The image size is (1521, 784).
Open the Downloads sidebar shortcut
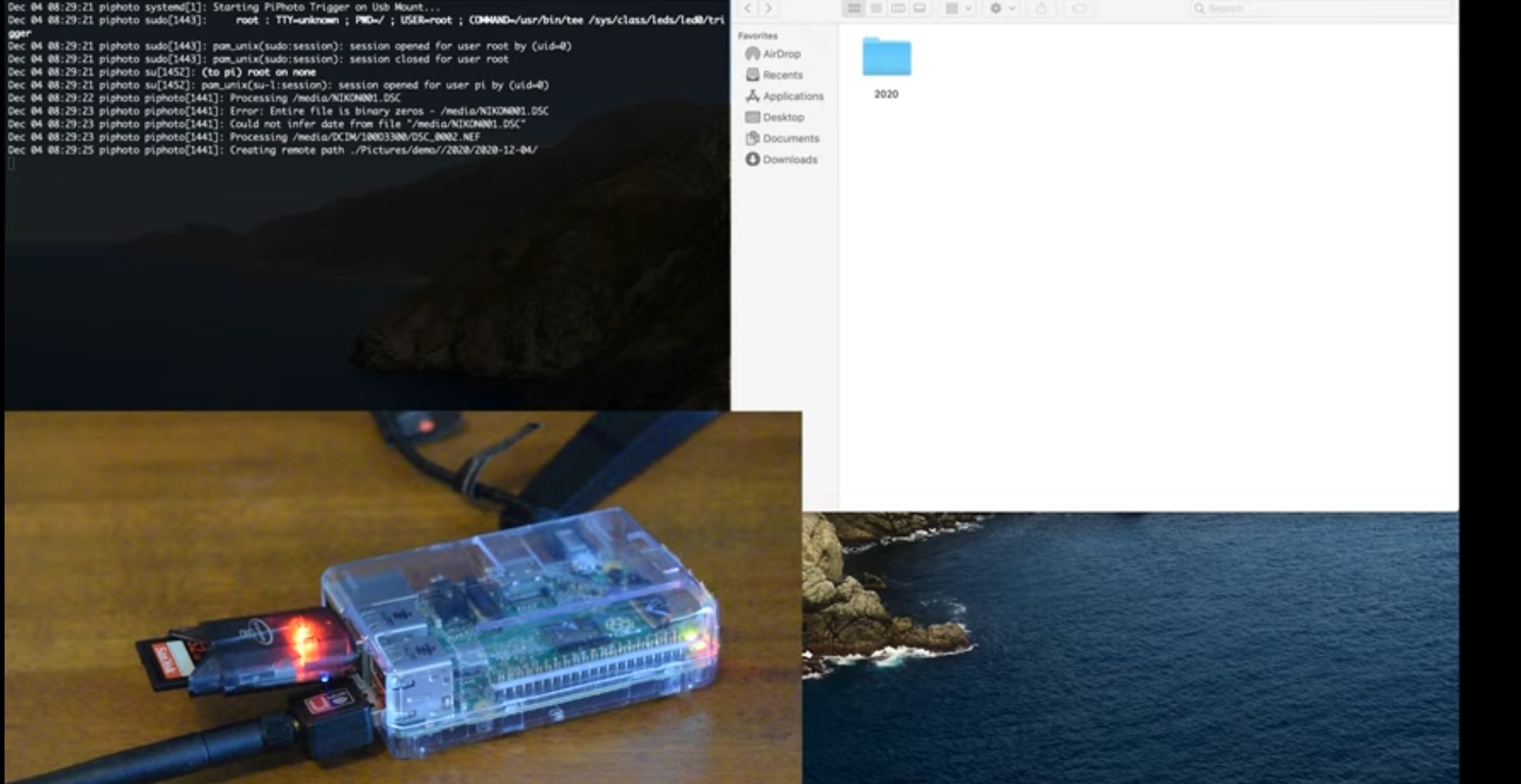(x=790, y=159)
